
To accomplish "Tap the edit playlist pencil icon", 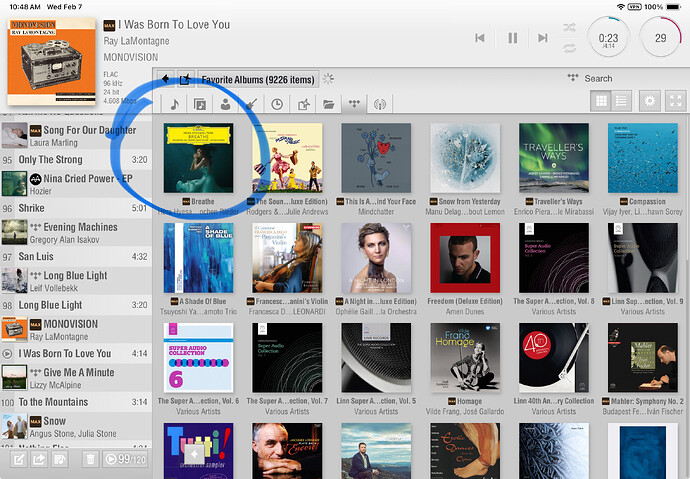I will coord(19,460).
